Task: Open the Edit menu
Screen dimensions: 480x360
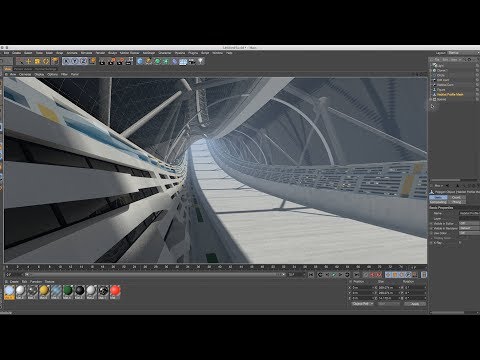Action: 6,53
